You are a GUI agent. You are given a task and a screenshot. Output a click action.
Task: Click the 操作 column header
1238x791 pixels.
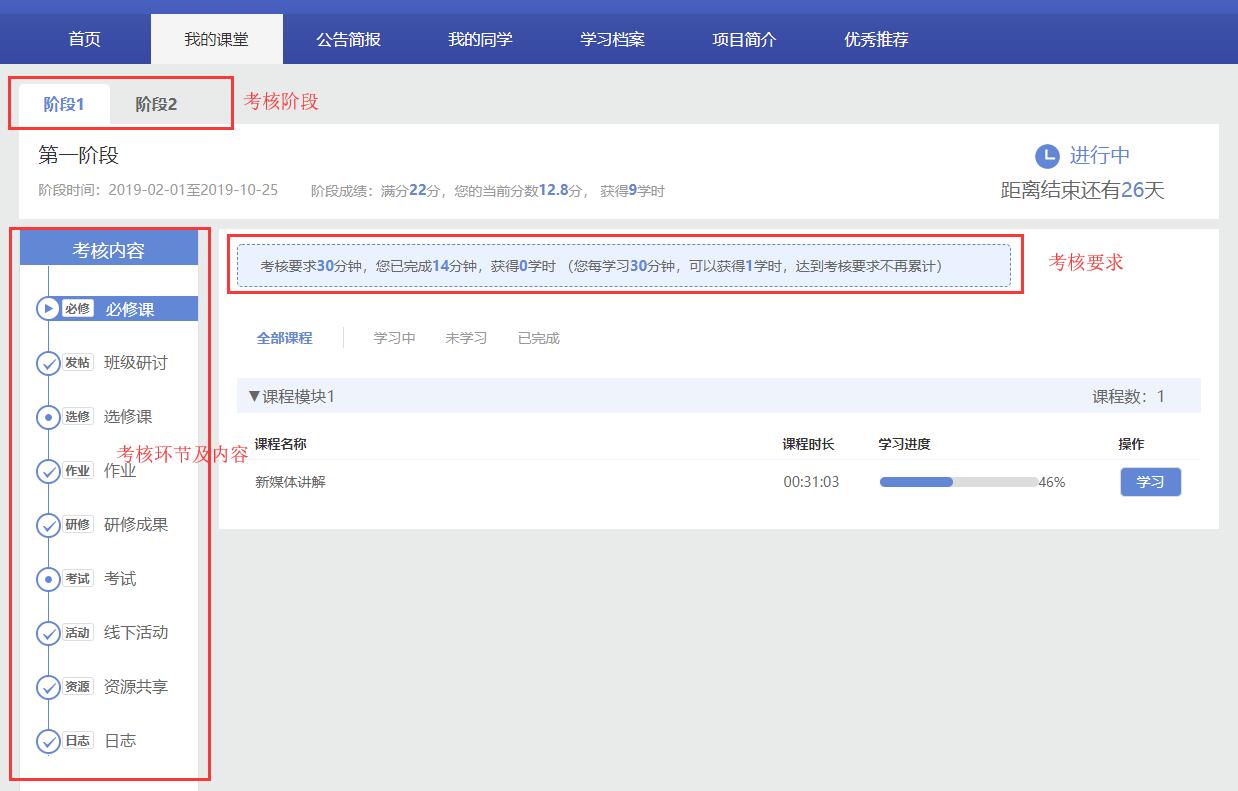(x=1131, y=444)
